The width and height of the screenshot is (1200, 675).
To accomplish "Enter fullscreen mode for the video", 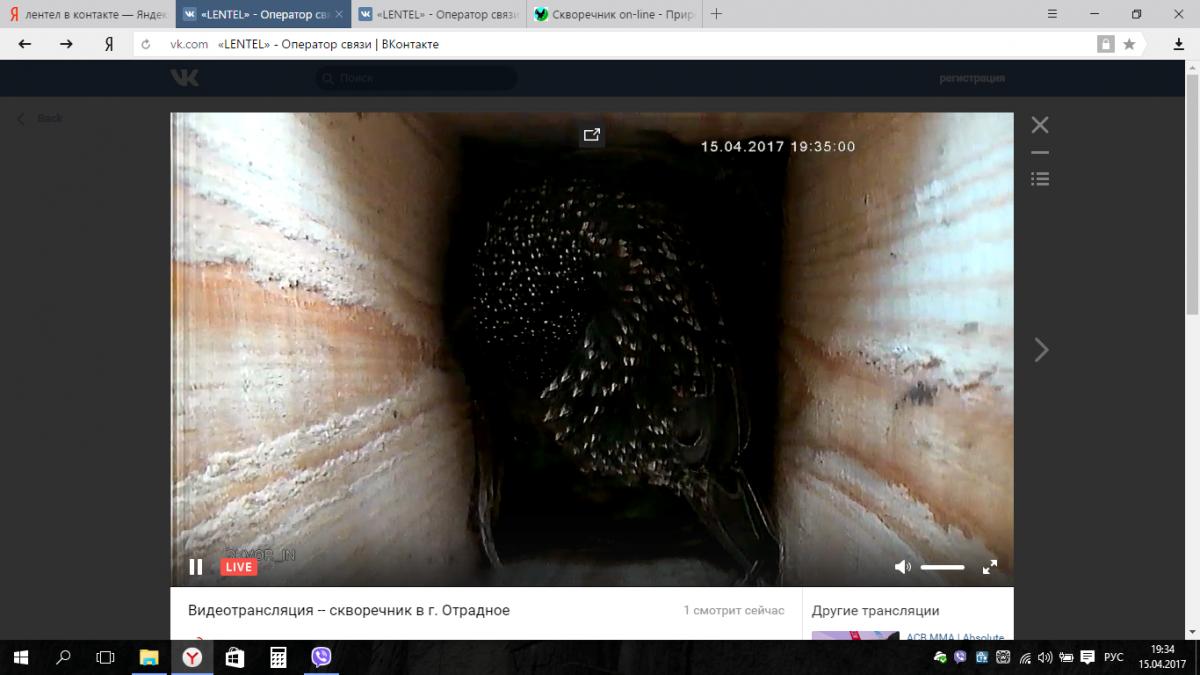I will click(x=990, y=567).
